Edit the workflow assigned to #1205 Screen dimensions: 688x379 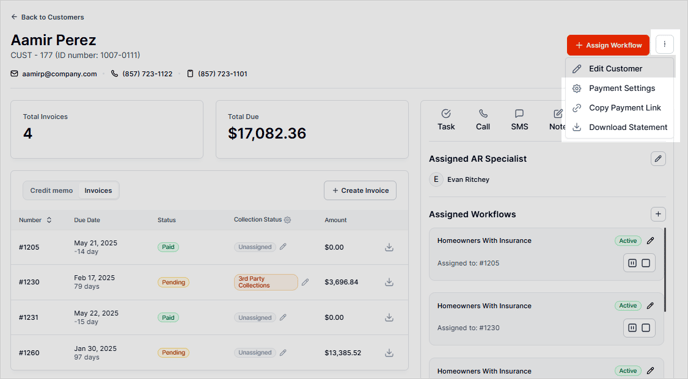coord(650,240)
